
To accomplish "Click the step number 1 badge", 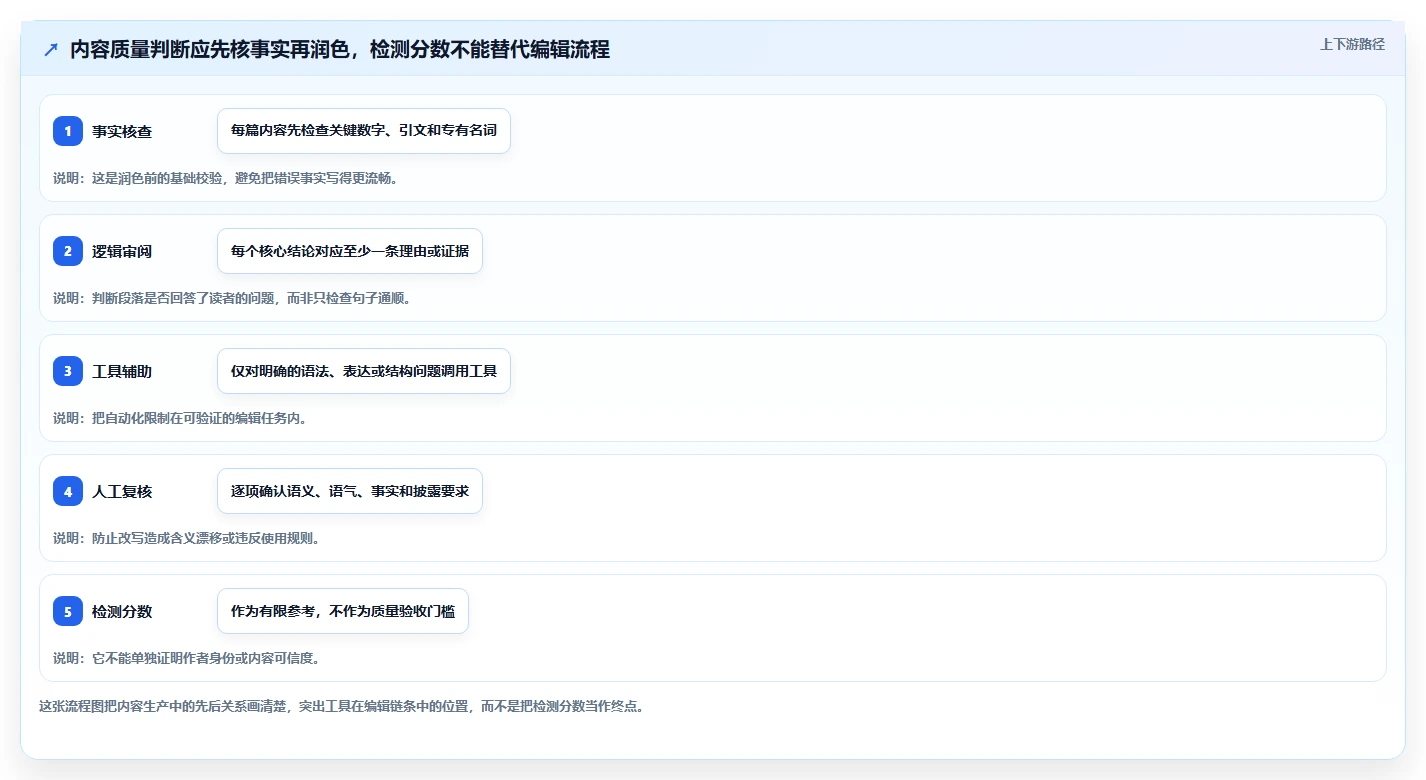I will point(68,131).
